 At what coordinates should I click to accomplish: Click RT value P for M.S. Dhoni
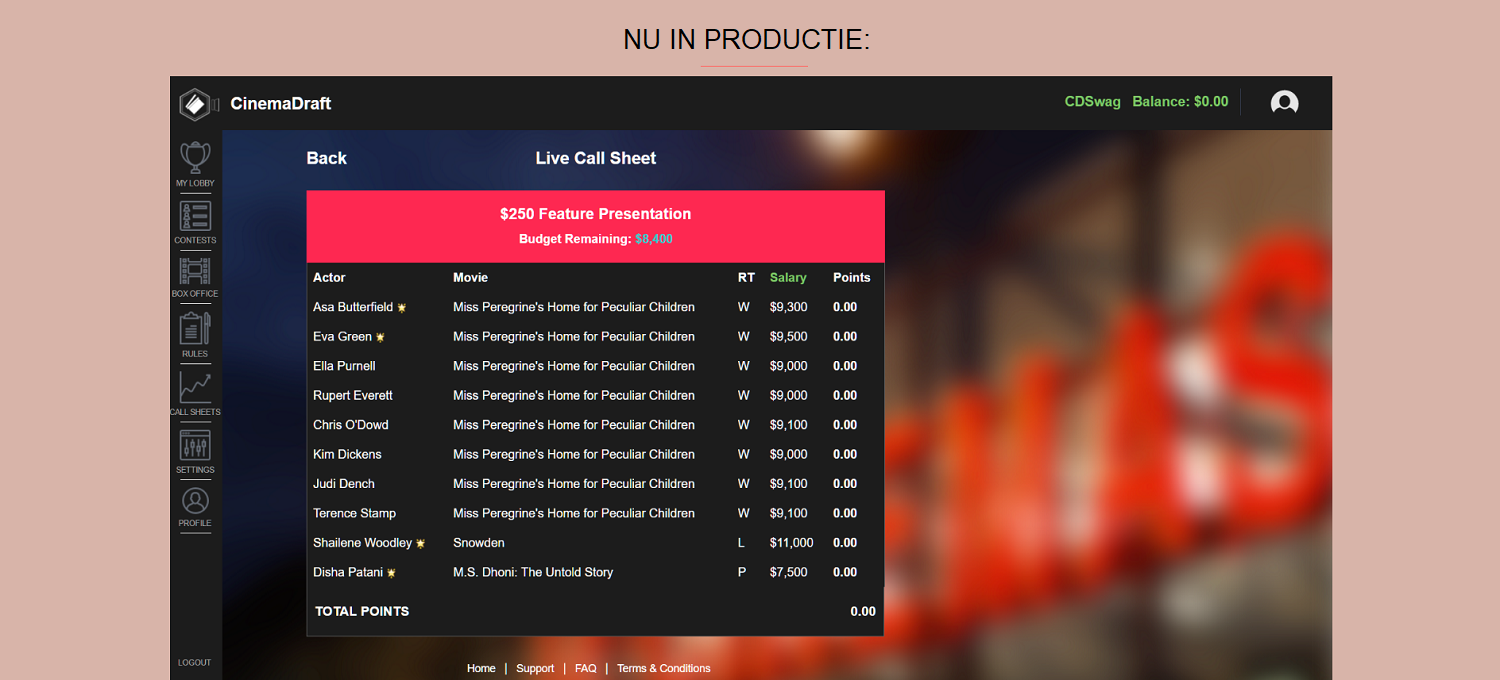742,572
